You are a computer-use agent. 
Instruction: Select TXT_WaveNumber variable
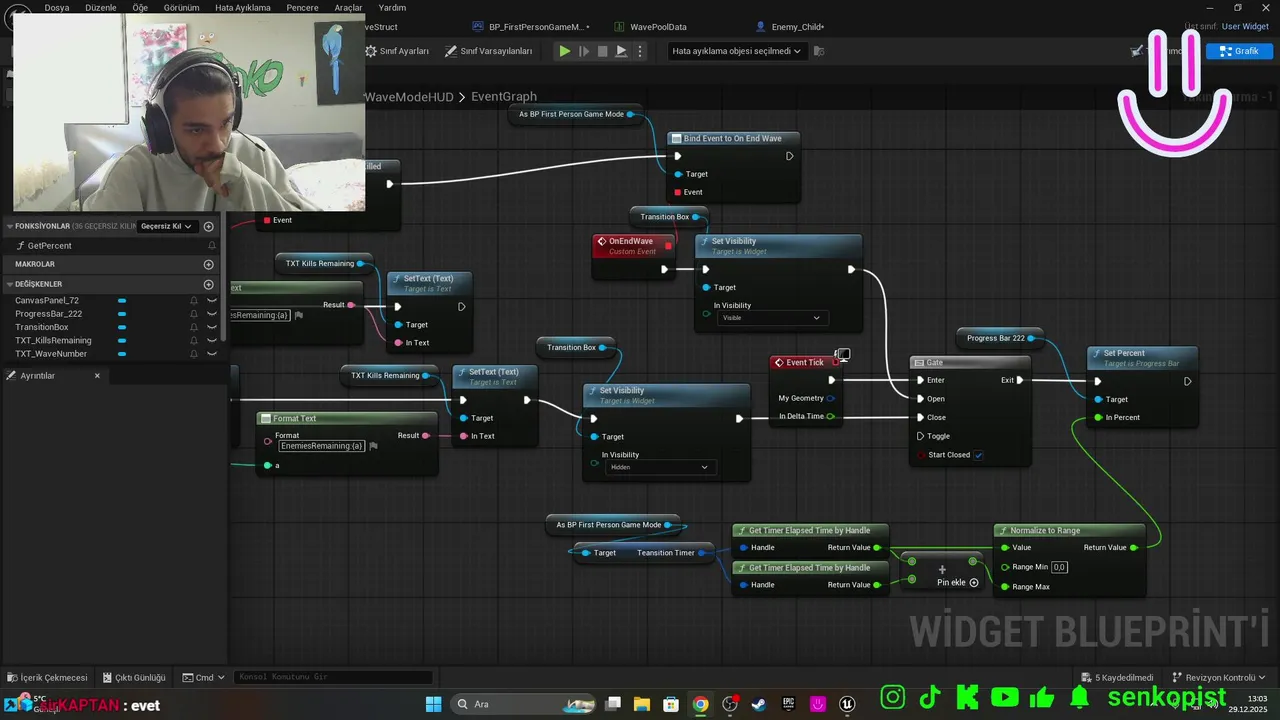tap(51, 354)
